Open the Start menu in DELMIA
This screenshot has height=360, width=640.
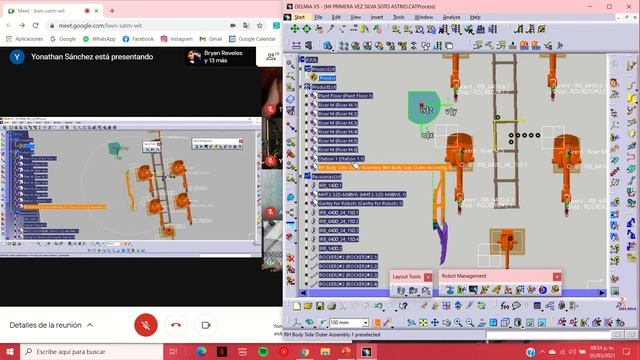pos(300,17)
